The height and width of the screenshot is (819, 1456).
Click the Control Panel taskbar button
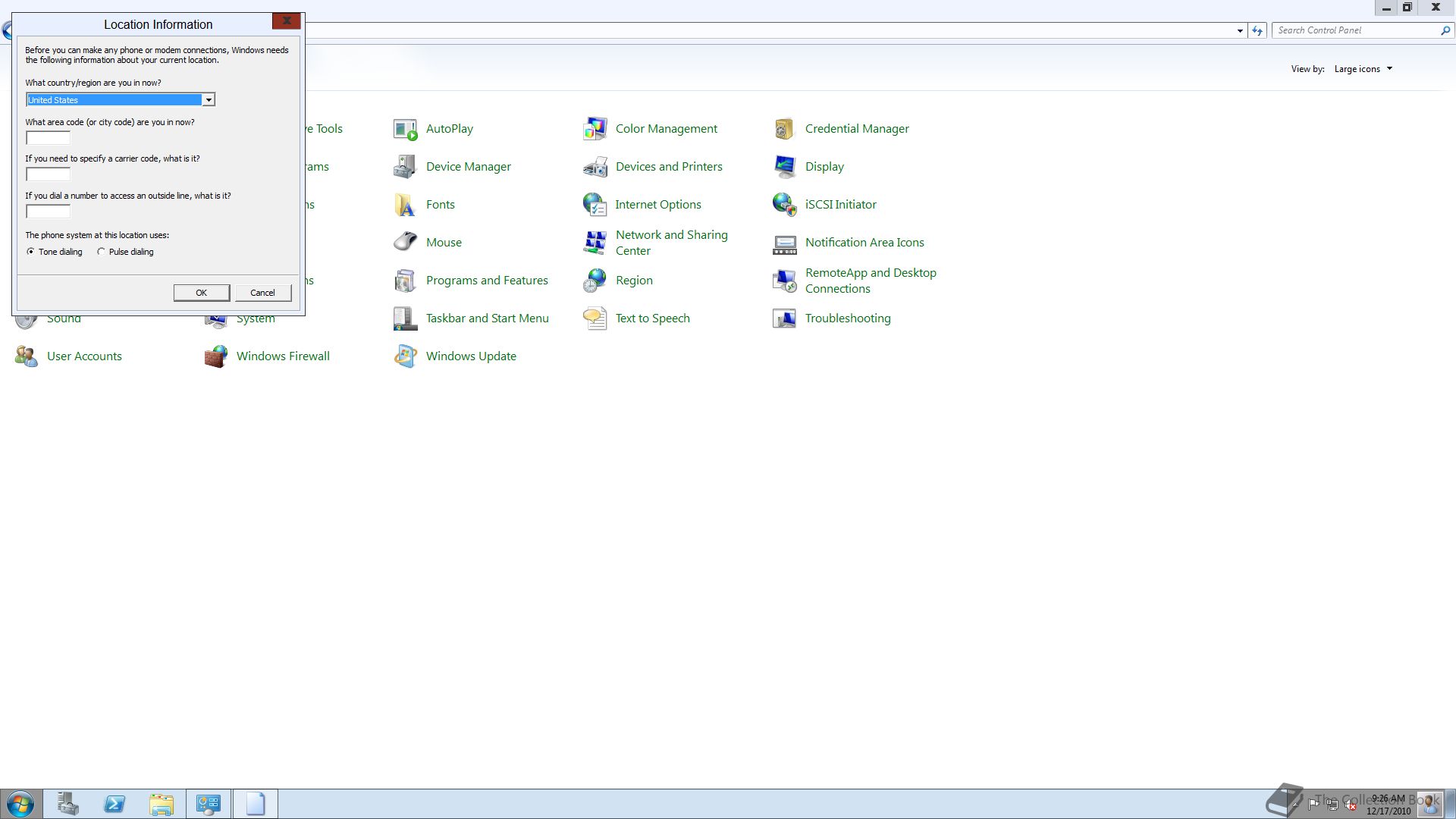209,804
